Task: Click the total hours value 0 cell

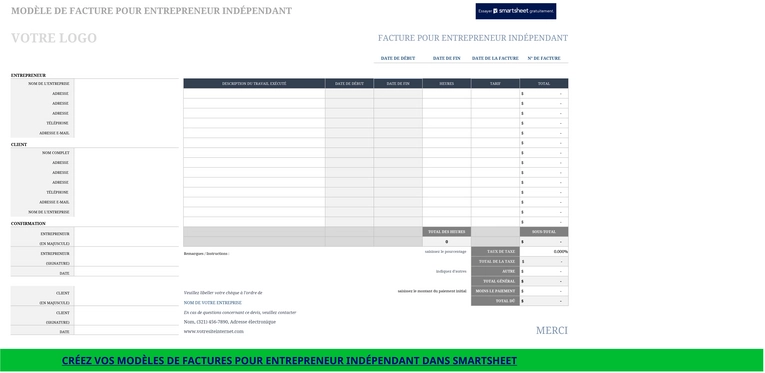Action: [x=446, y=242]
